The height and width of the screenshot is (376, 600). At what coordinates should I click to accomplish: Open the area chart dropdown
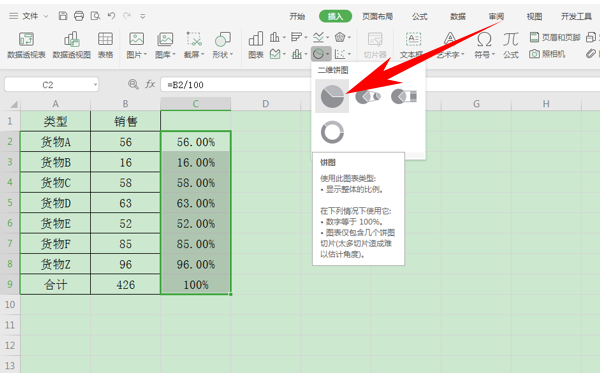pos(278,54)
